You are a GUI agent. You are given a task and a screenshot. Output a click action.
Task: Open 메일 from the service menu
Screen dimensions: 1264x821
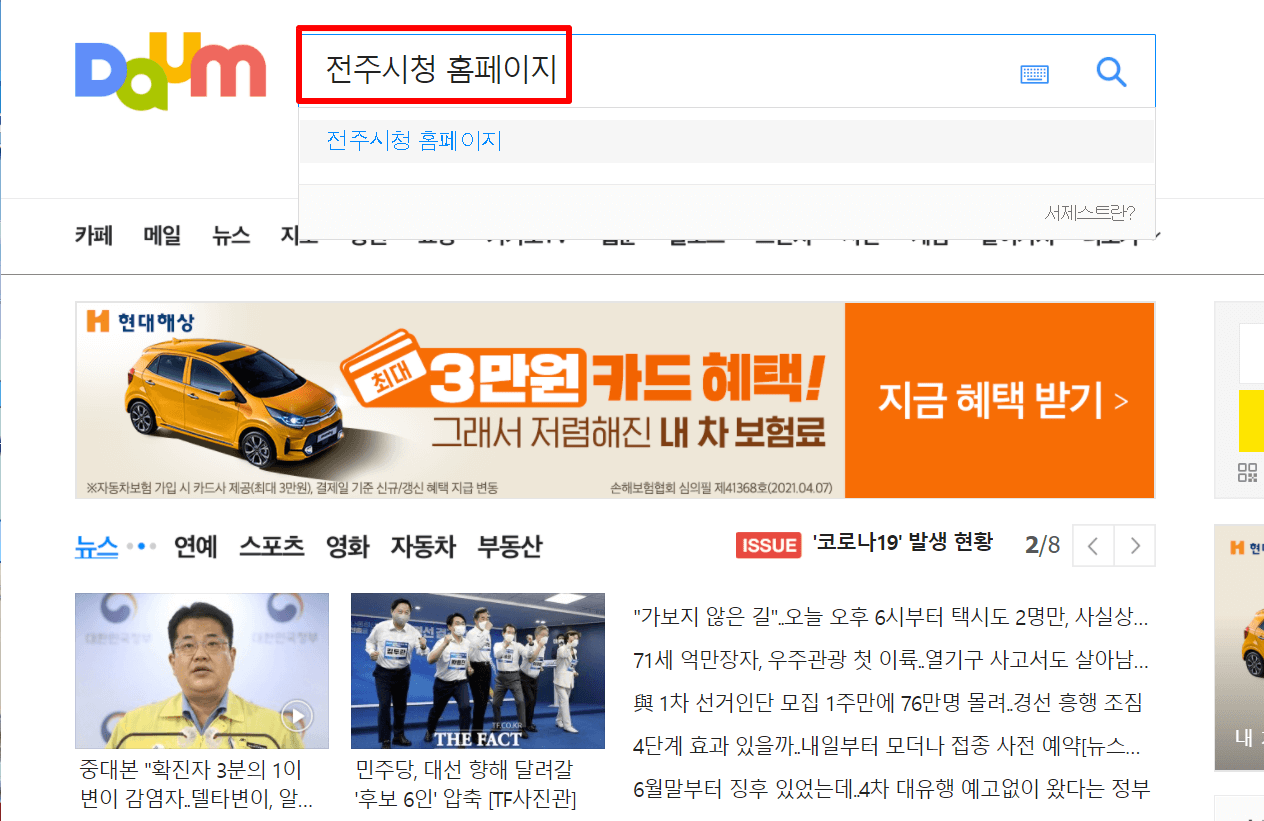(x=162, y=236)
